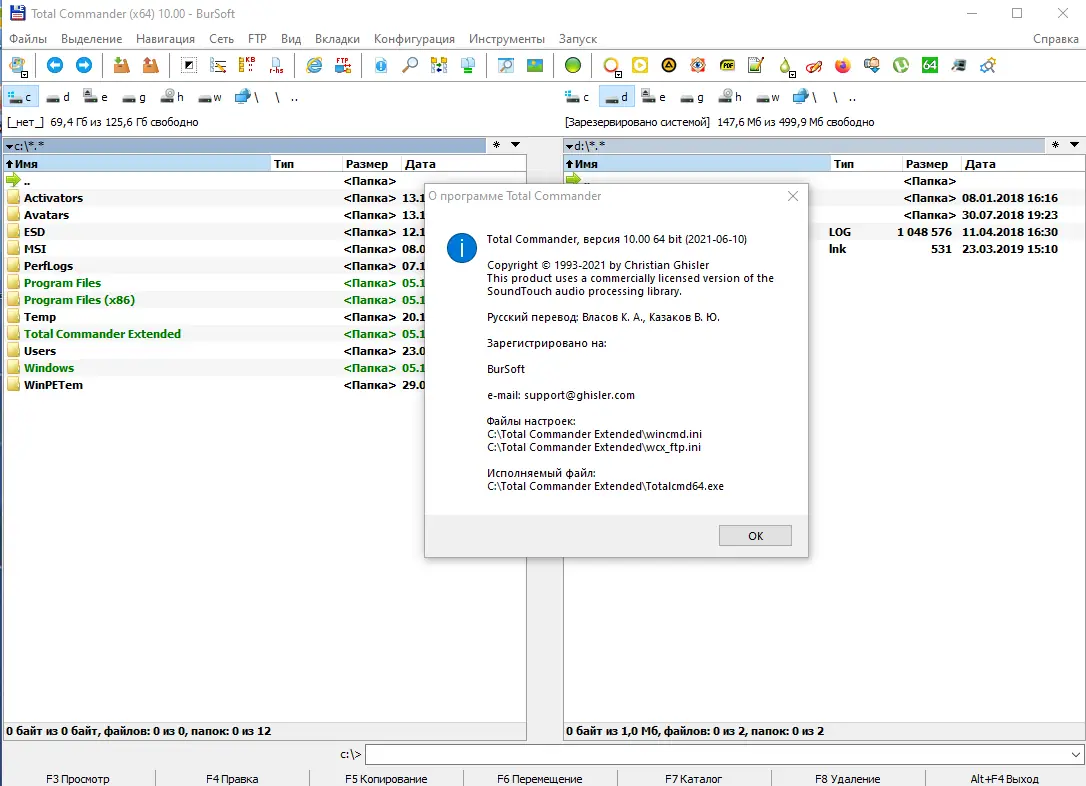Open right panel favorites asterisk button

(1055, 145)
